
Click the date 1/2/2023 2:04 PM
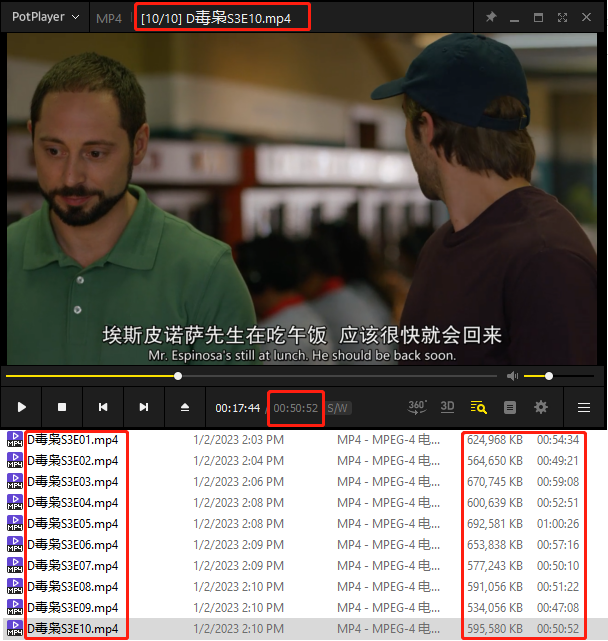click(x=238, y=461)
